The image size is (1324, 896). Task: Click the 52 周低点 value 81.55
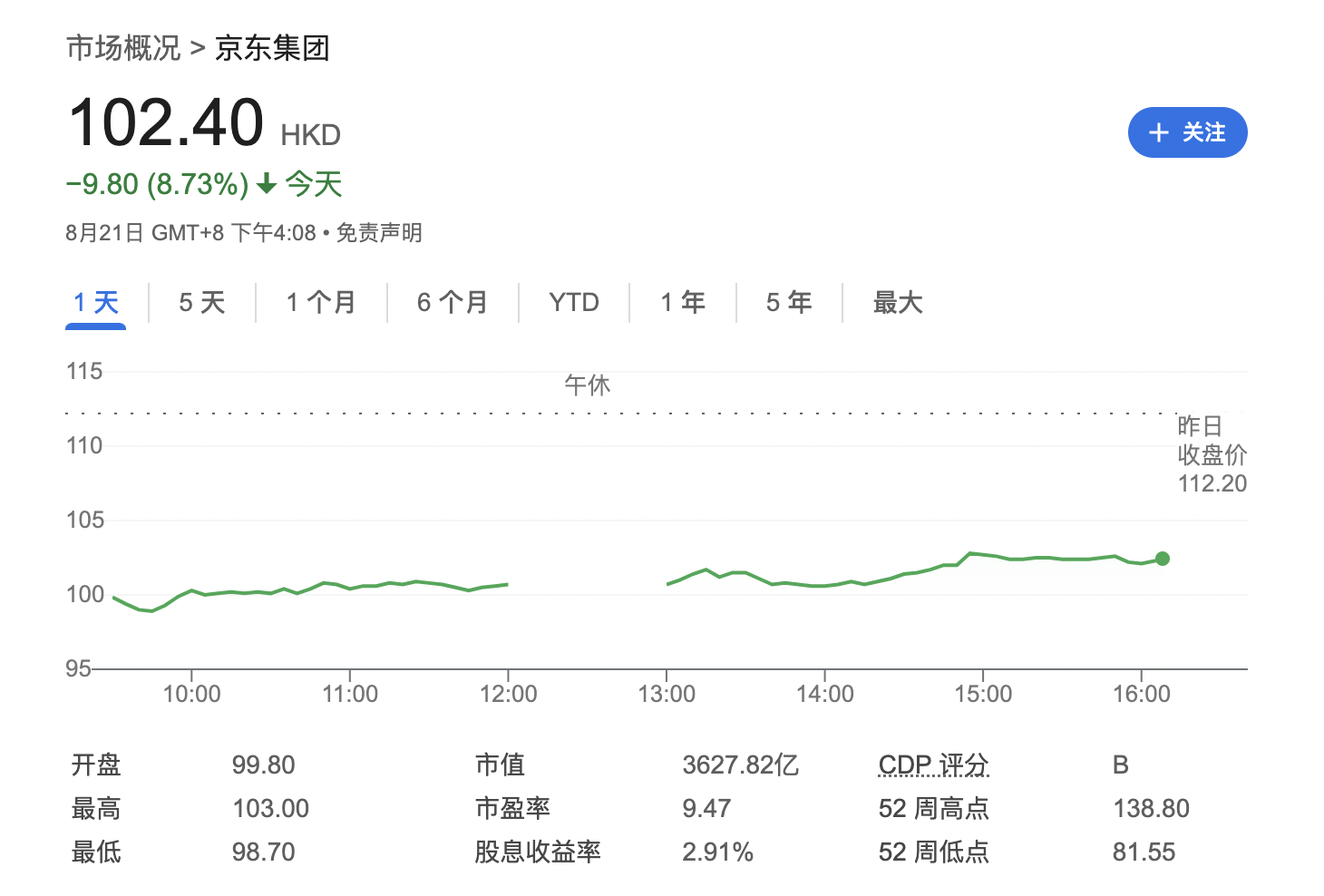click(1144, 852)
